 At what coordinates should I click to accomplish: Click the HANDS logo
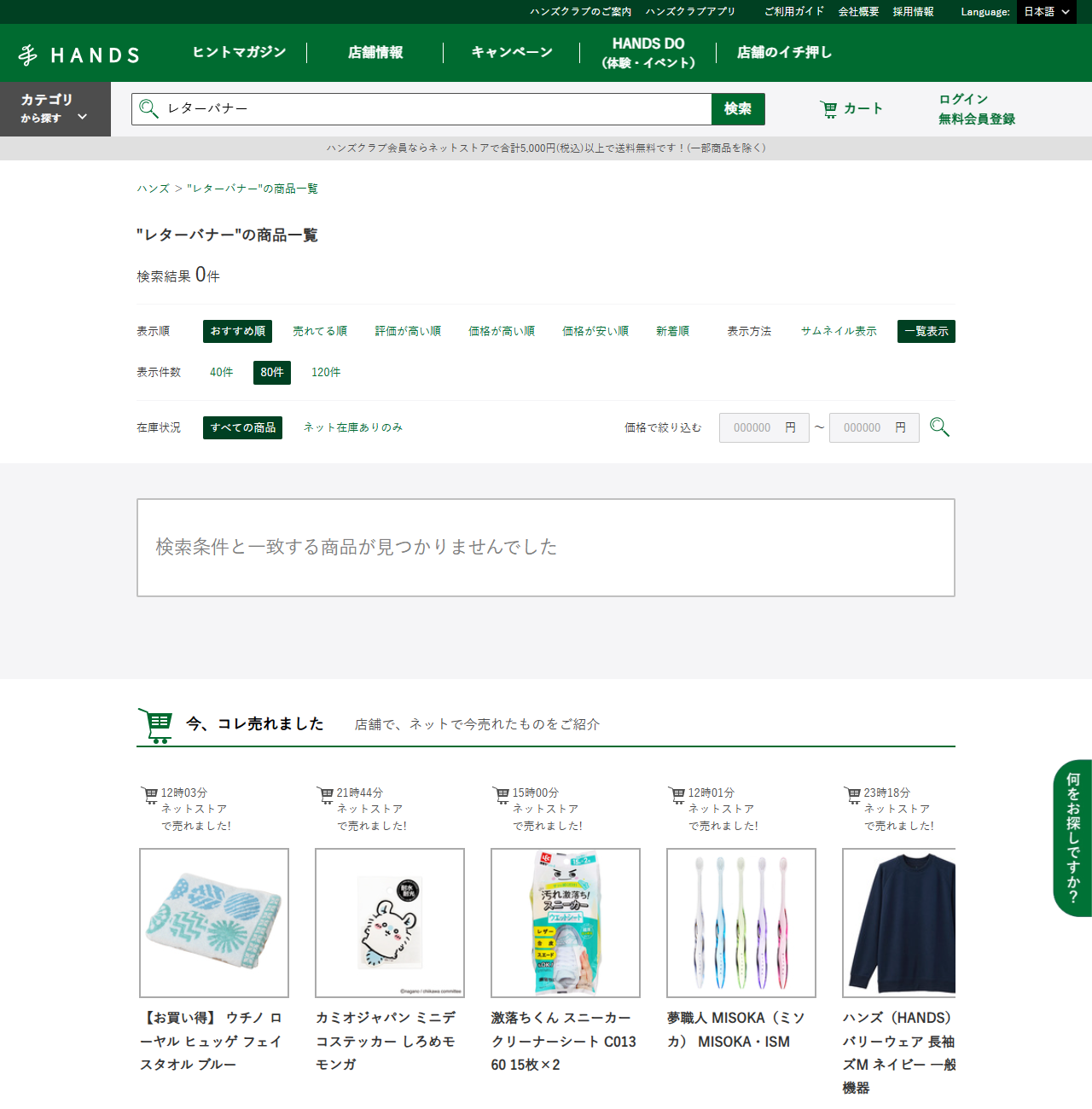coord(78,55)
